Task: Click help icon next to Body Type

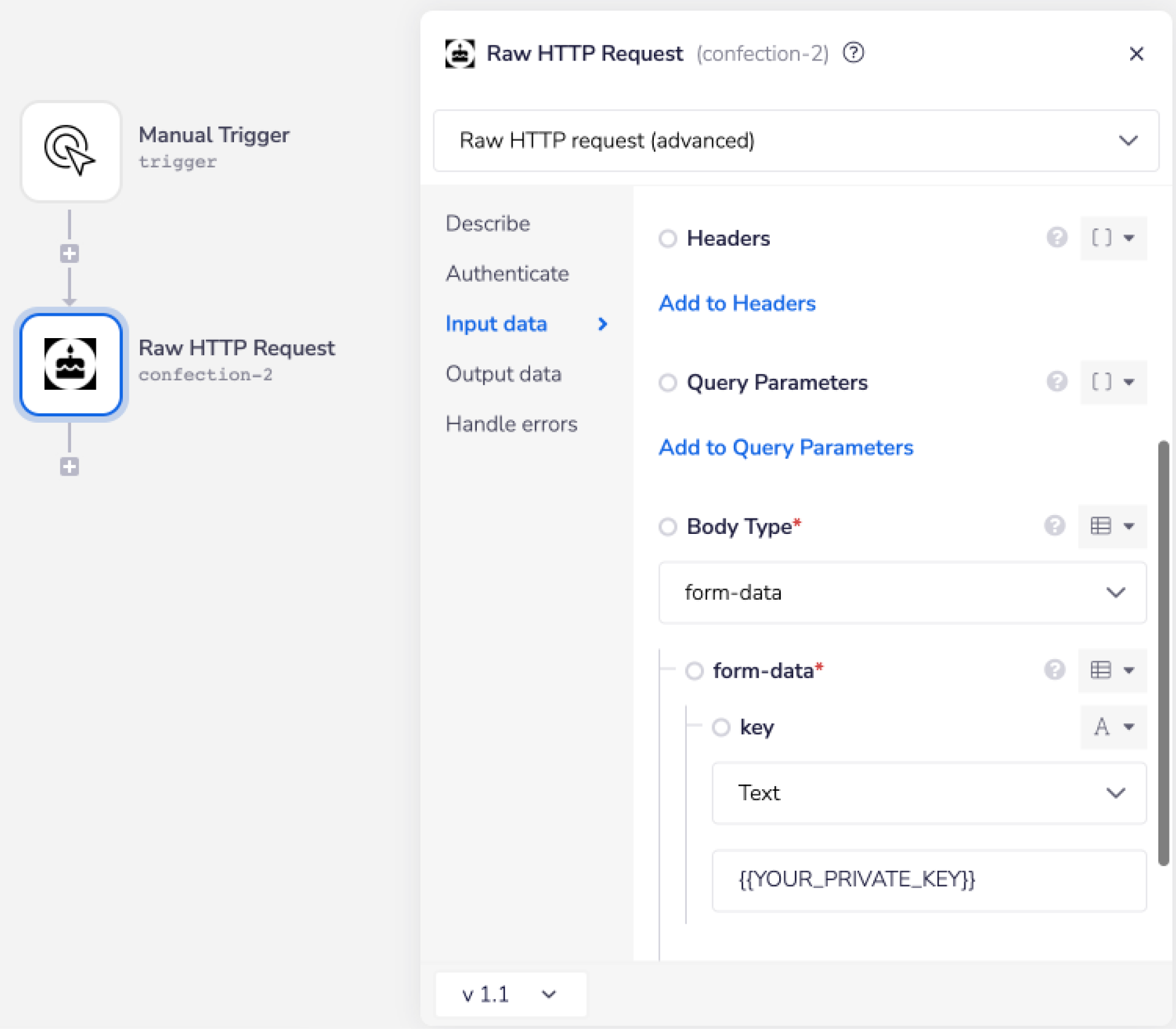Action: [1054, 526]
